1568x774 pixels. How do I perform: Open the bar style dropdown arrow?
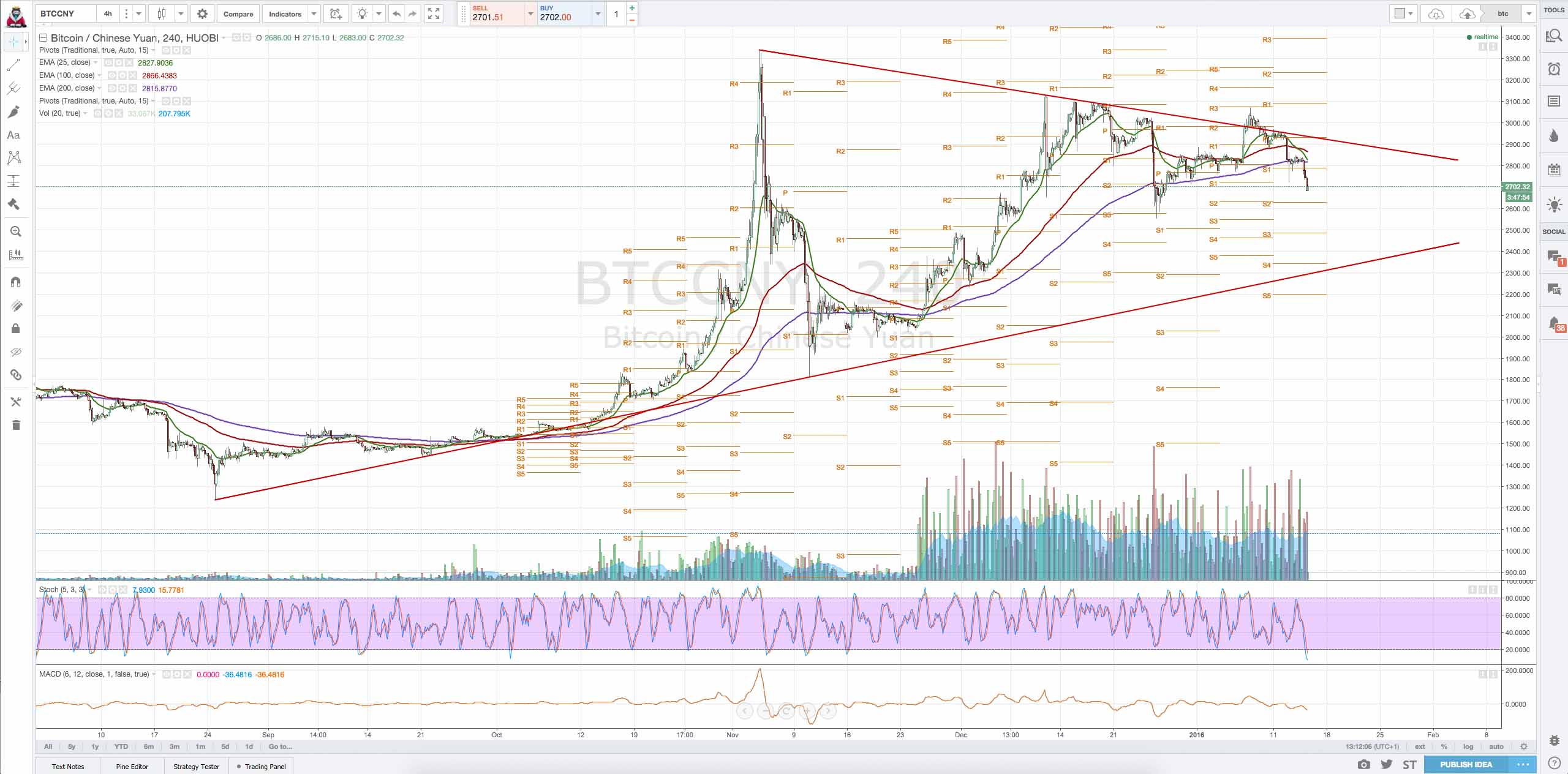(x=181, y=13)
